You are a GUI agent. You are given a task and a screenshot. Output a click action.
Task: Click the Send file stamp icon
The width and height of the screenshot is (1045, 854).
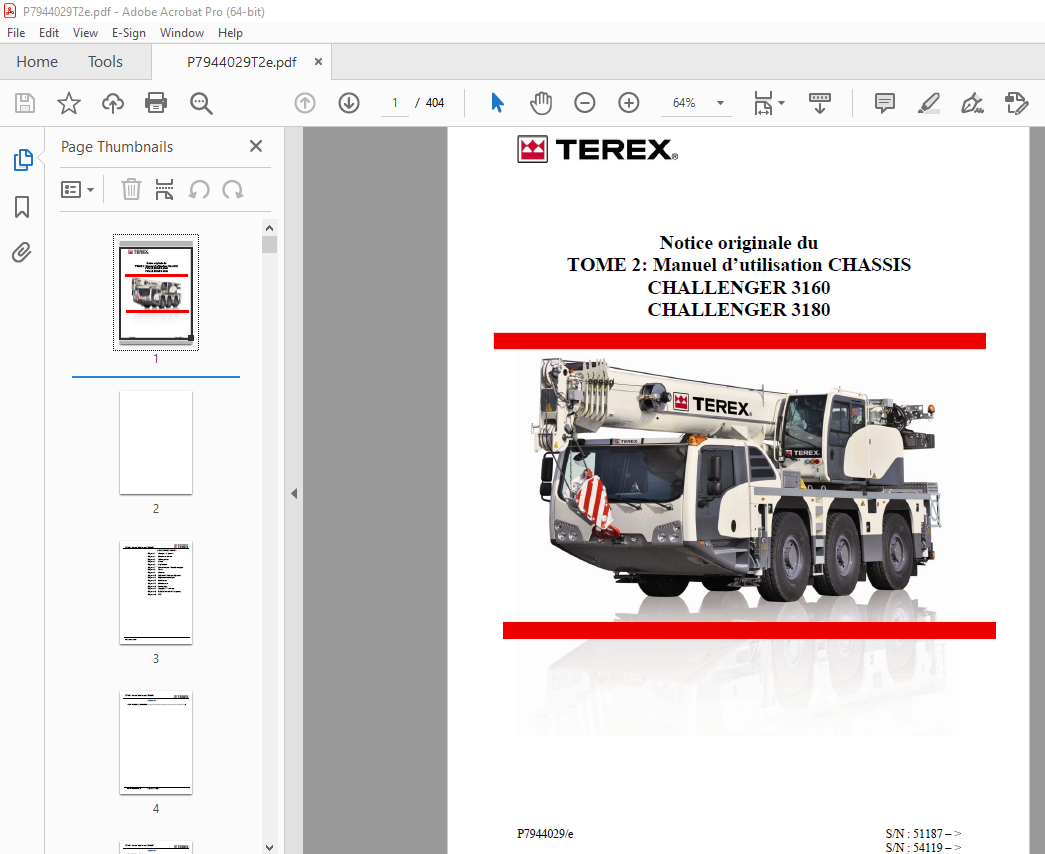1016,103
